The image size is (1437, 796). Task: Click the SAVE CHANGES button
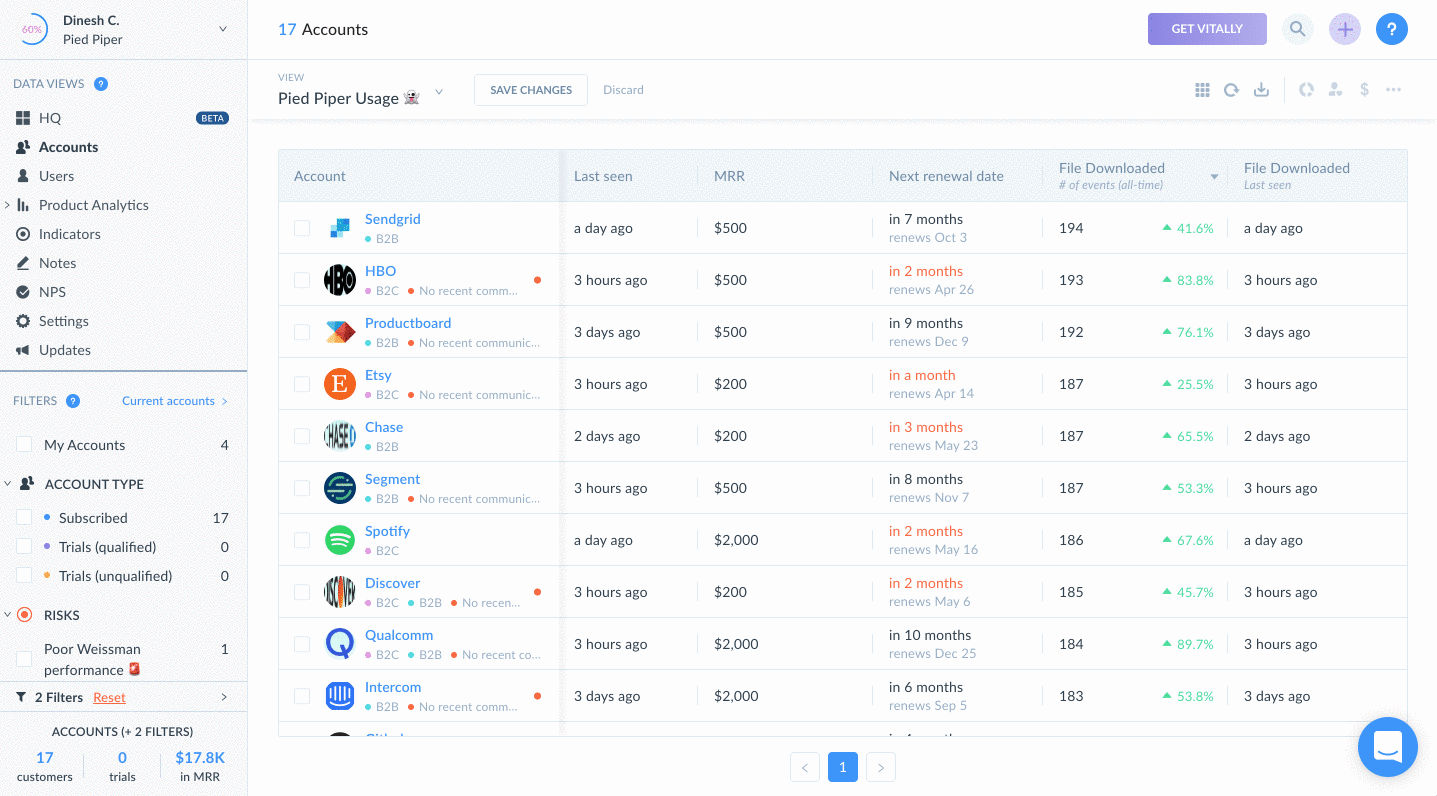coord(531,90)
